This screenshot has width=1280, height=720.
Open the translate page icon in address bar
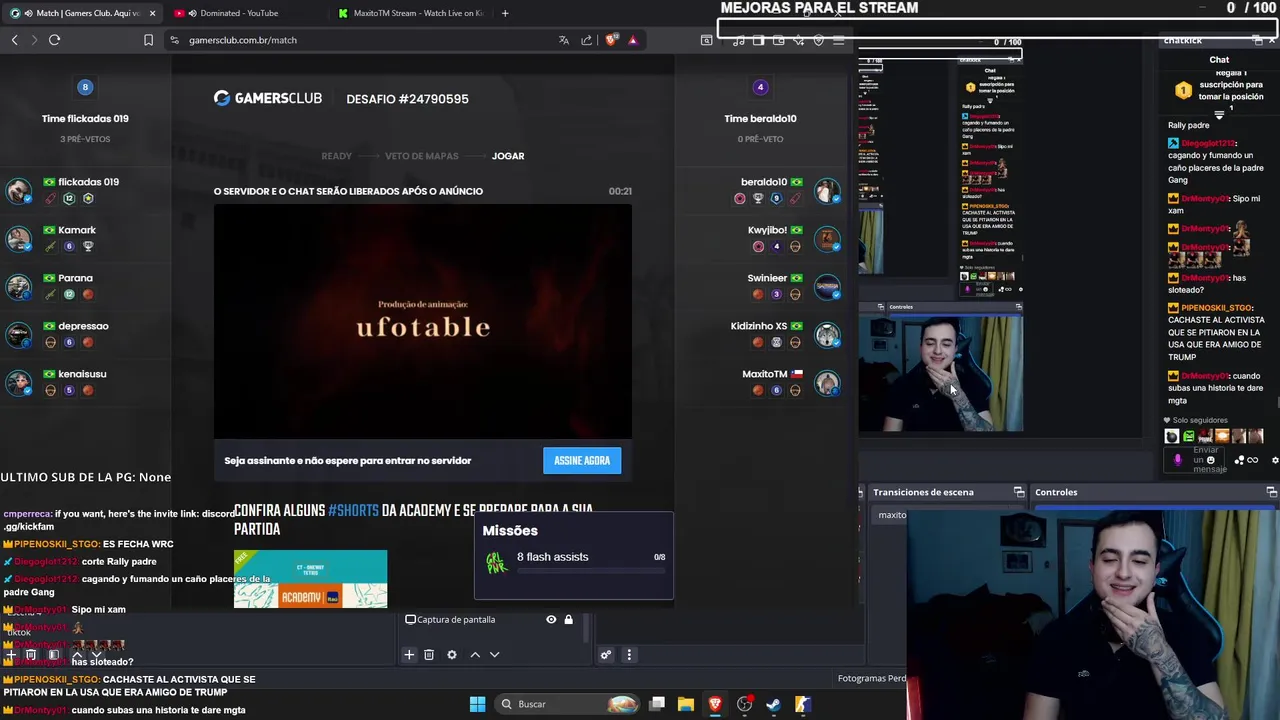(564, 40)
